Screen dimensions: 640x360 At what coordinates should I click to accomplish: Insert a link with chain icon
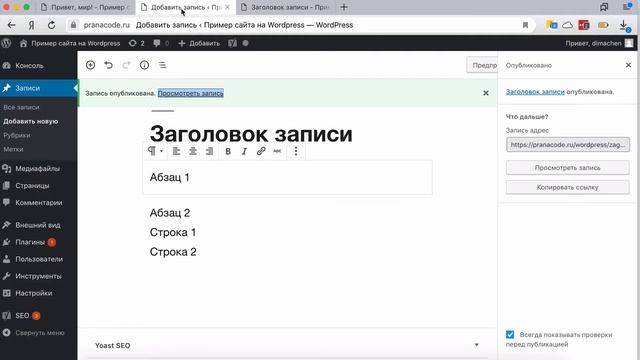261,151
